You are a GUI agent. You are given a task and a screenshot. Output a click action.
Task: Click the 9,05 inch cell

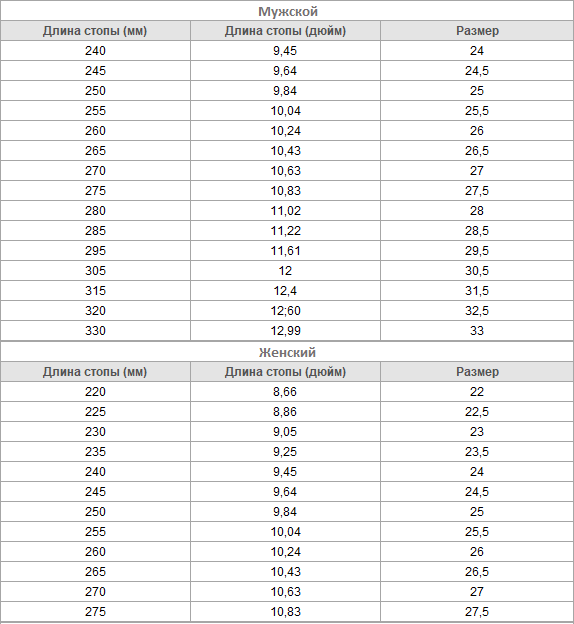point(285,431)
